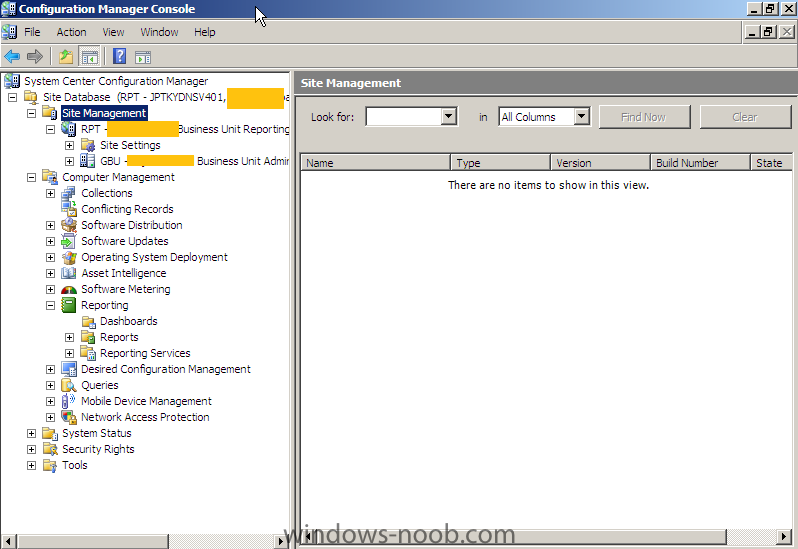
Task: Click the Dashboards folder icon
Action: pyautogui.click(x=88, y=322)
